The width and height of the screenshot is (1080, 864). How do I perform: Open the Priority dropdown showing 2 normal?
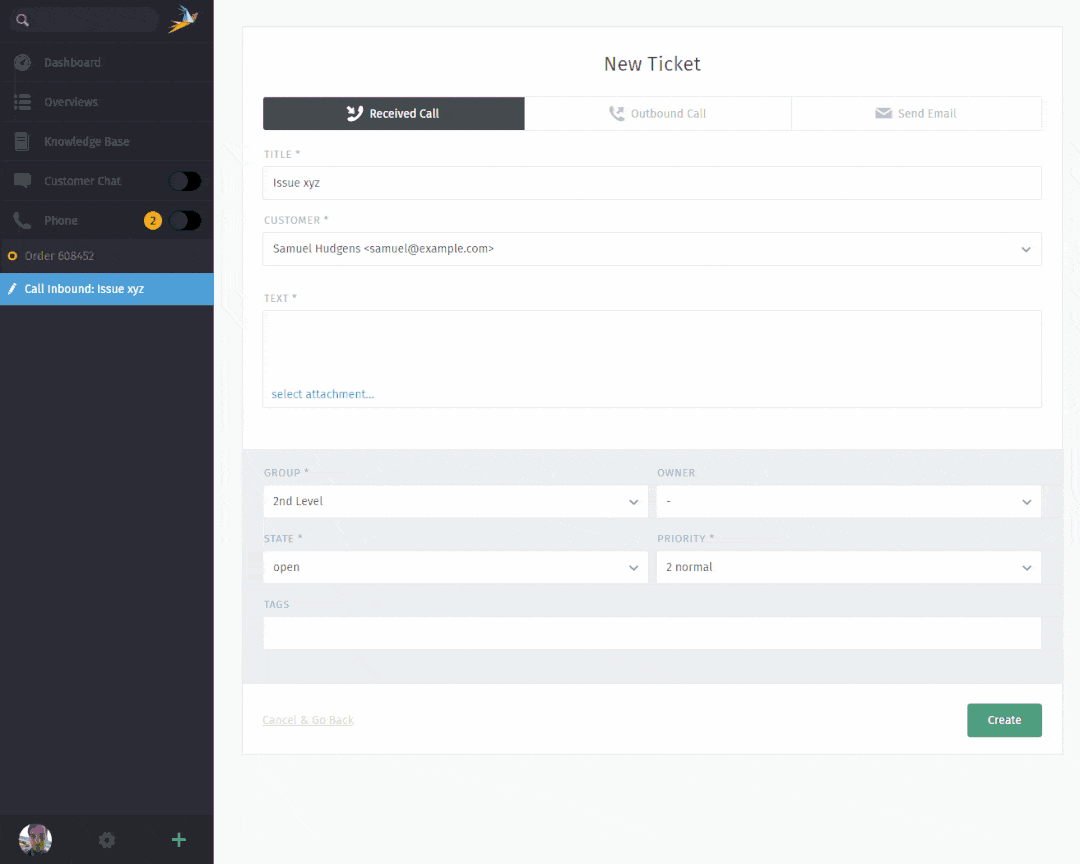pyautogui.click(x=848, y=568)
